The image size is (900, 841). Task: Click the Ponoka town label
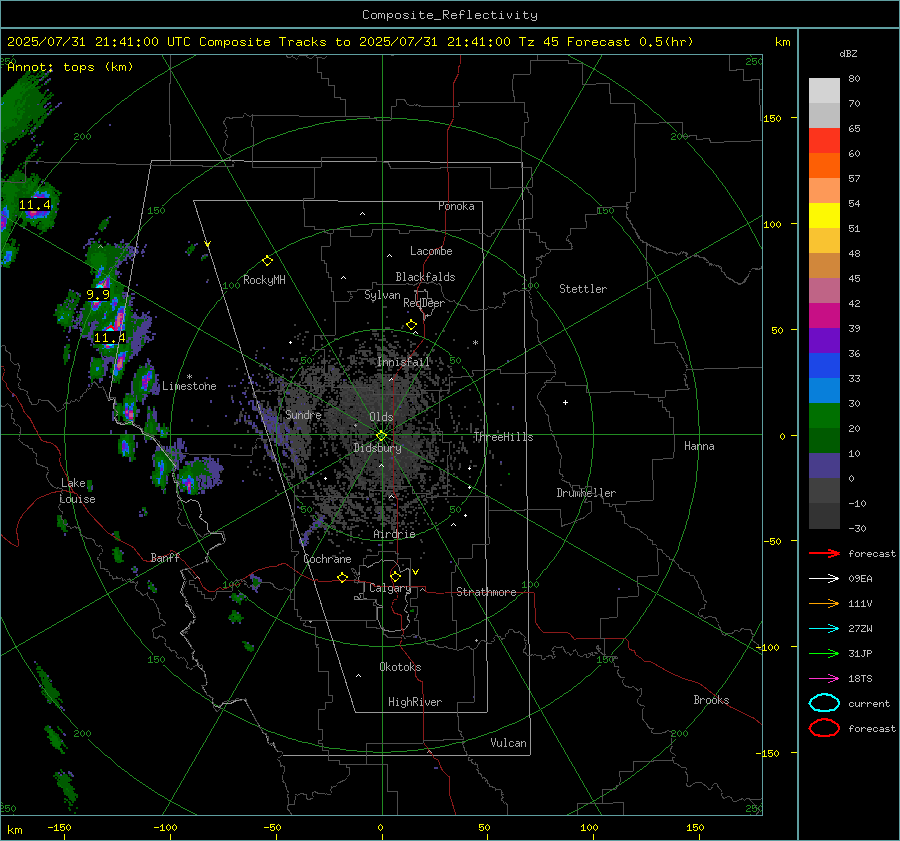tap(456, 206)
